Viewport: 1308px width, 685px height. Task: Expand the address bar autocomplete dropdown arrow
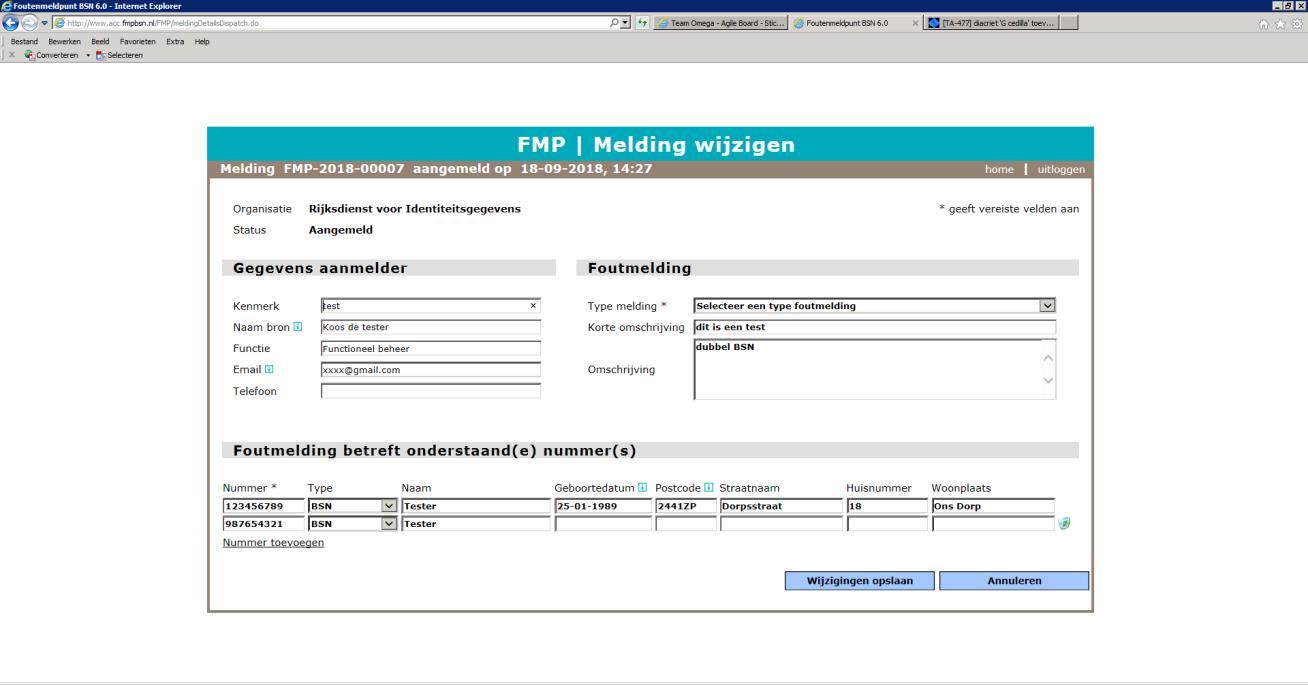click(x=624, y=23)
